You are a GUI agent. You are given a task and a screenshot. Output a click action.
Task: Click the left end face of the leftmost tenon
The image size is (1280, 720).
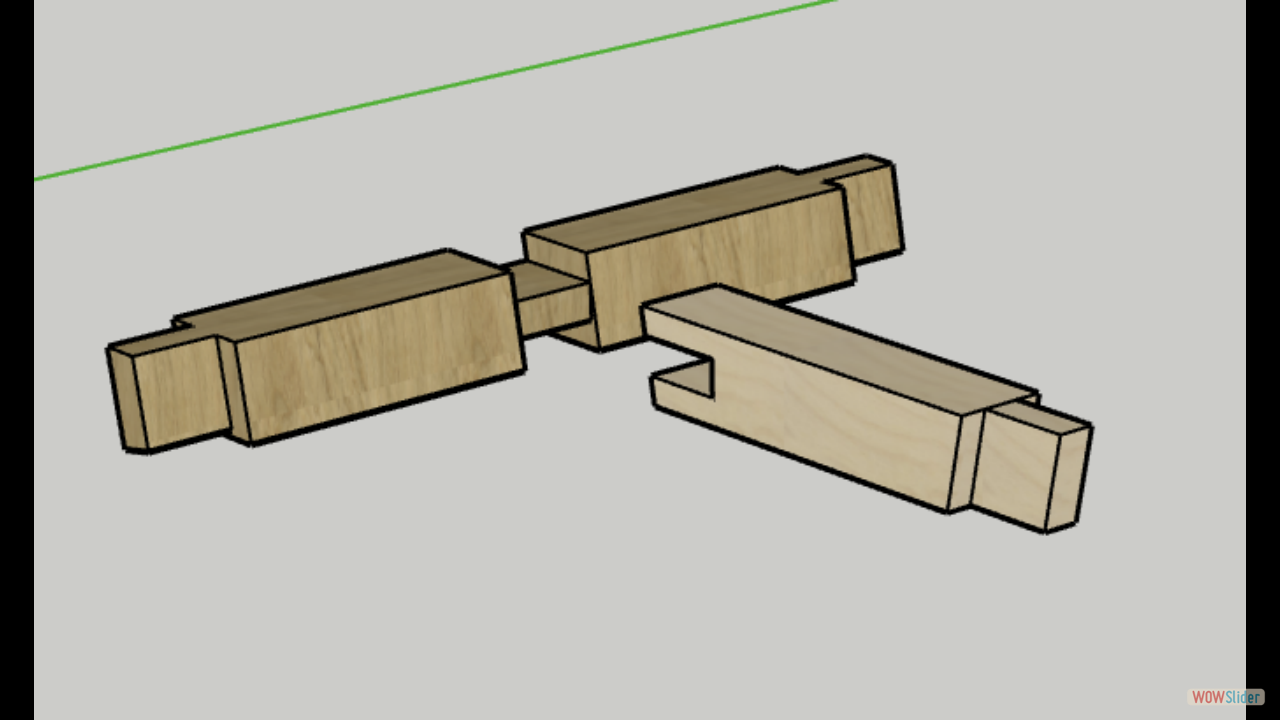coord(126,400)
